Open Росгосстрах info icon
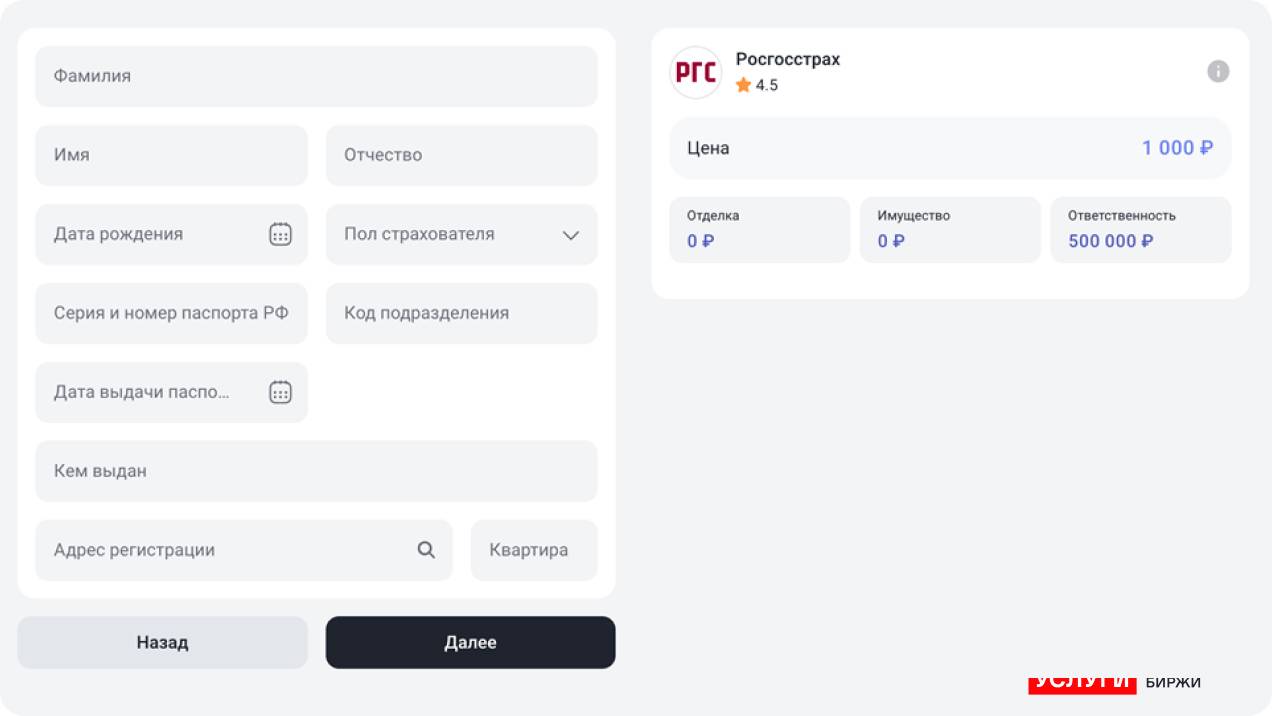Screen dimensions: 1272x716 1218,71
